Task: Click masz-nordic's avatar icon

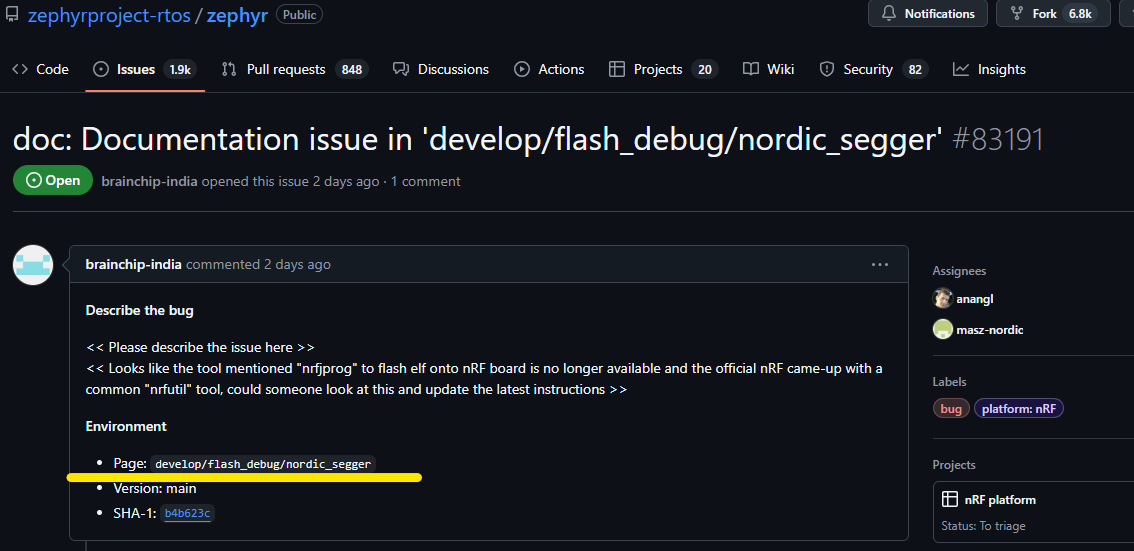Action: (942, 329)
